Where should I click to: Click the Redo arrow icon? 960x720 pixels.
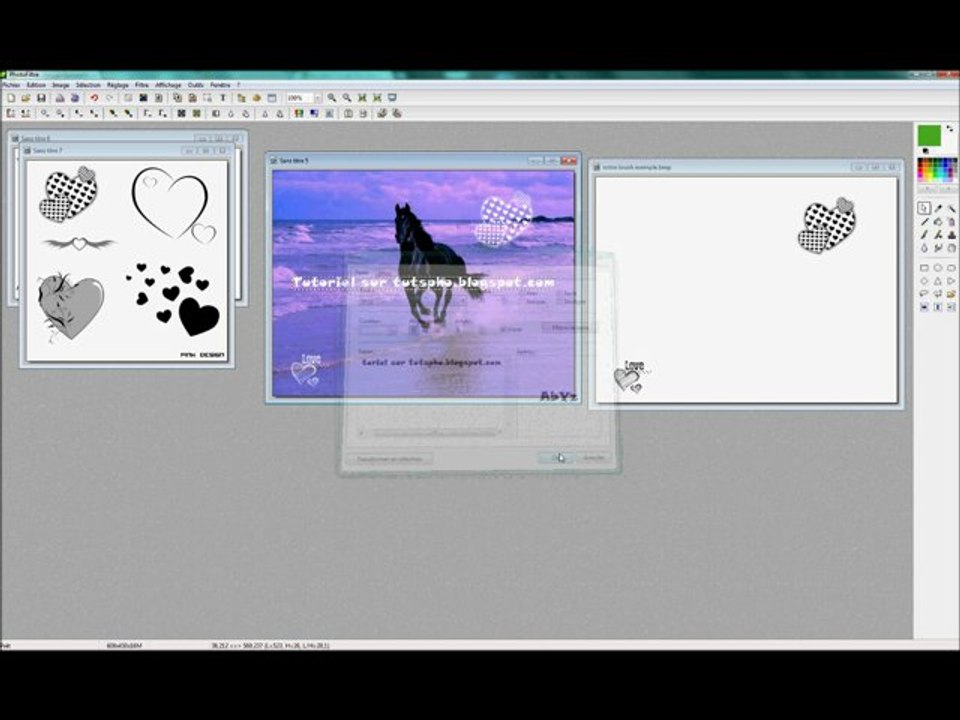point(110,98)
